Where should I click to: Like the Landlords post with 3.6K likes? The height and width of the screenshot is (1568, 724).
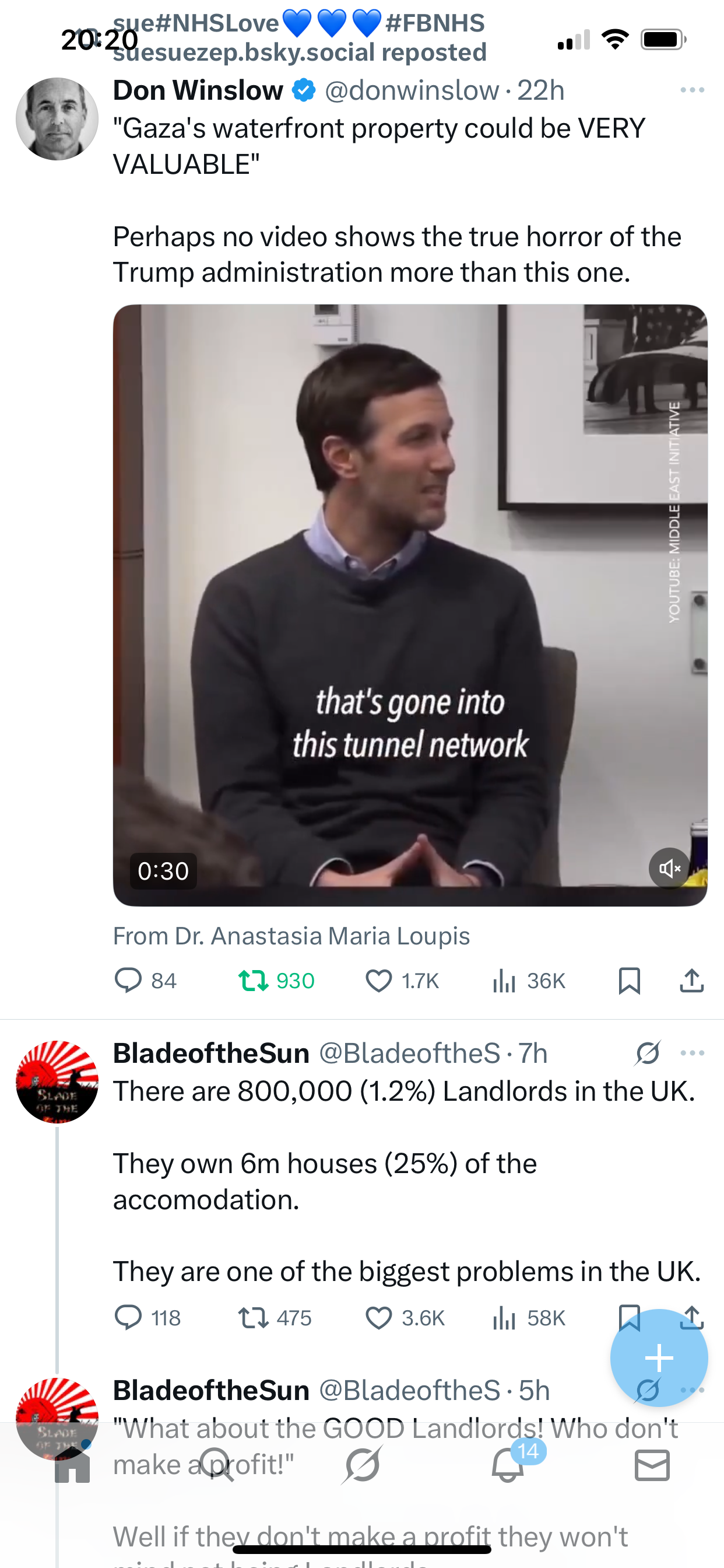coord(405,1318)
